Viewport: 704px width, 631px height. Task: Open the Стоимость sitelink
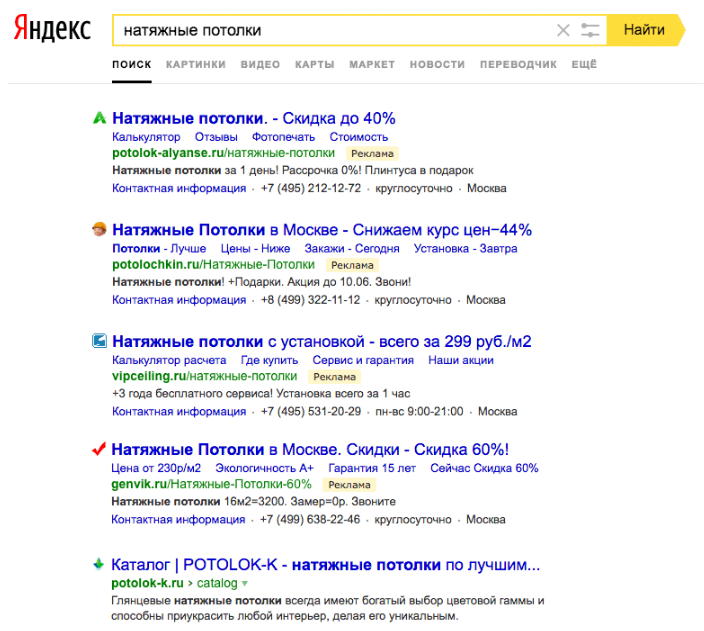359,137
